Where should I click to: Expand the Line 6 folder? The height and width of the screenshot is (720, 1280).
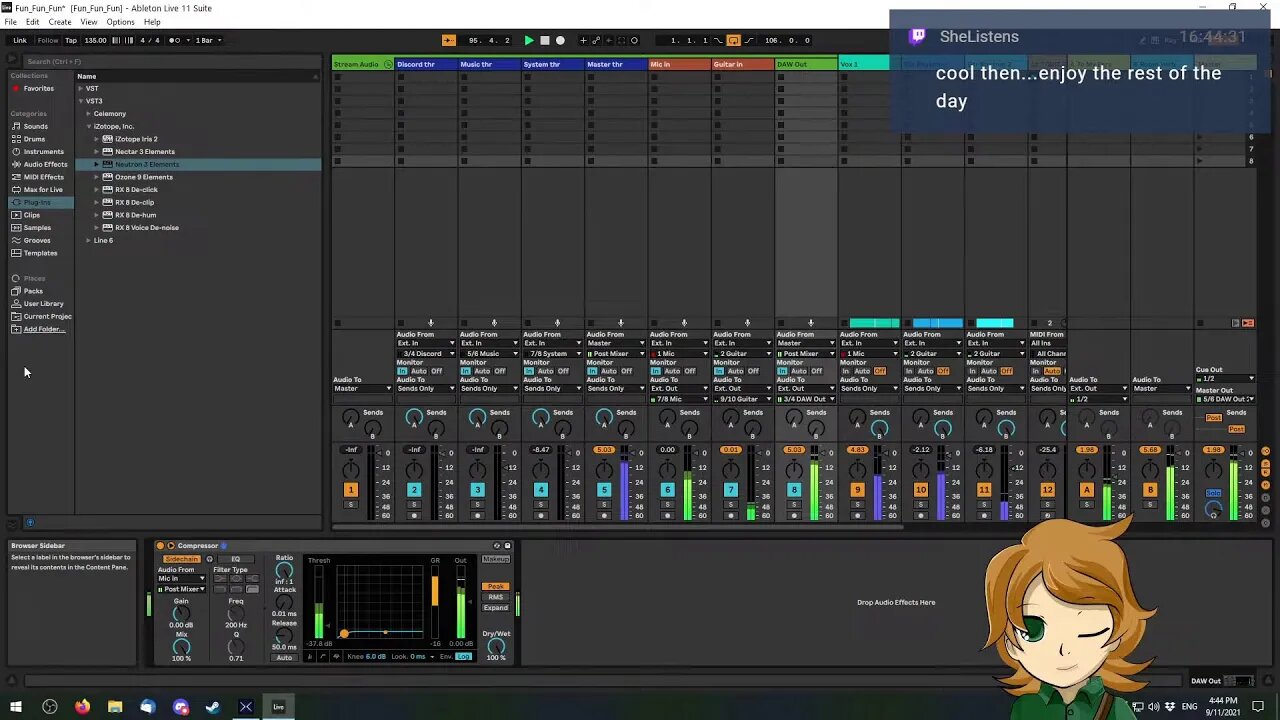89,240
